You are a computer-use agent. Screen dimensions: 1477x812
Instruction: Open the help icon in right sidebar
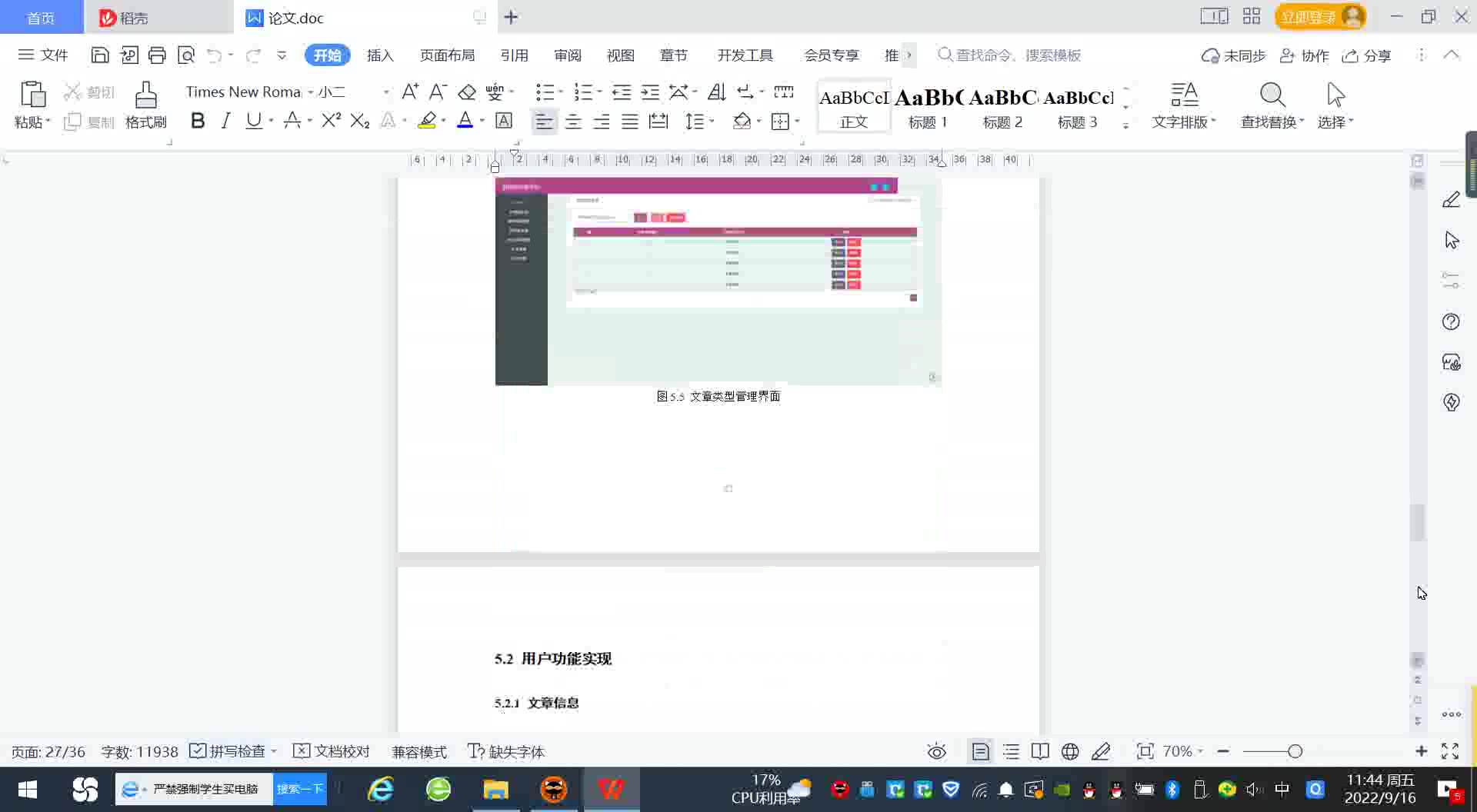(x=1451, y=321)
